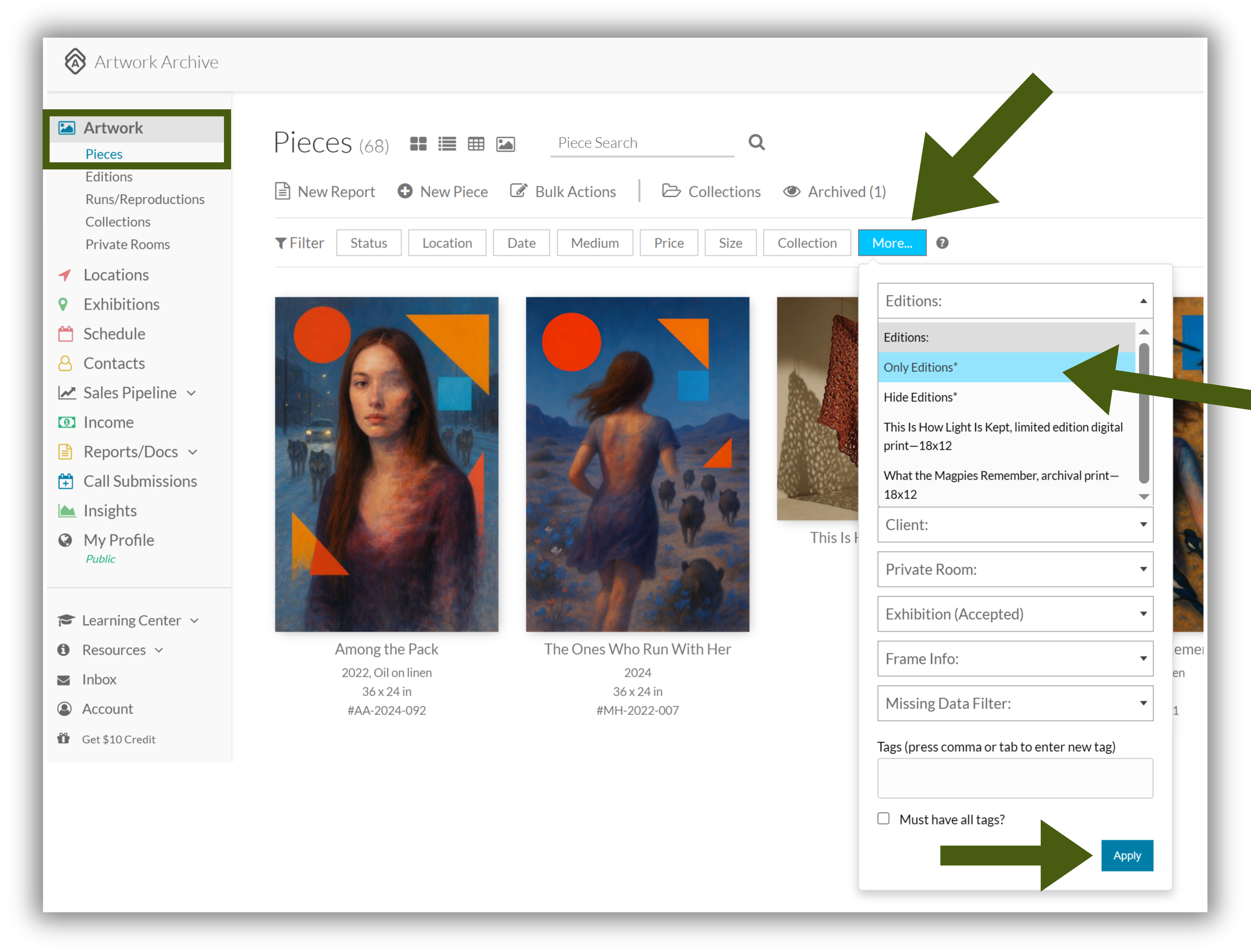Screen dimensions: 1251x952
Task: Open the Client dropdown
Action: click(1015, 525)
